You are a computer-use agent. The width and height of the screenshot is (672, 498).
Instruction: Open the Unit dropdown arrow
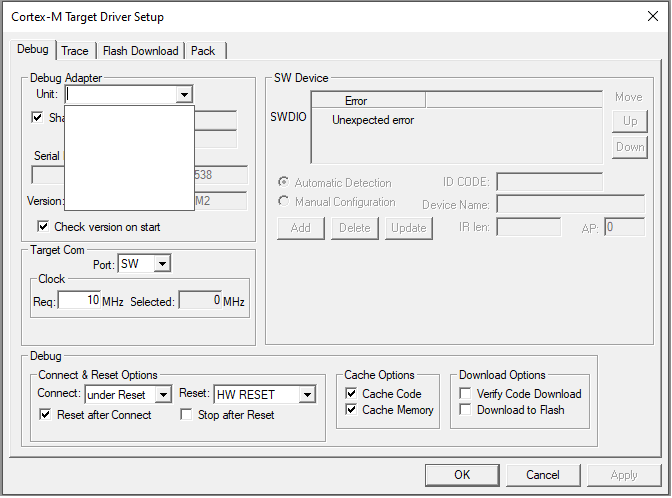[x=184, y=94]
